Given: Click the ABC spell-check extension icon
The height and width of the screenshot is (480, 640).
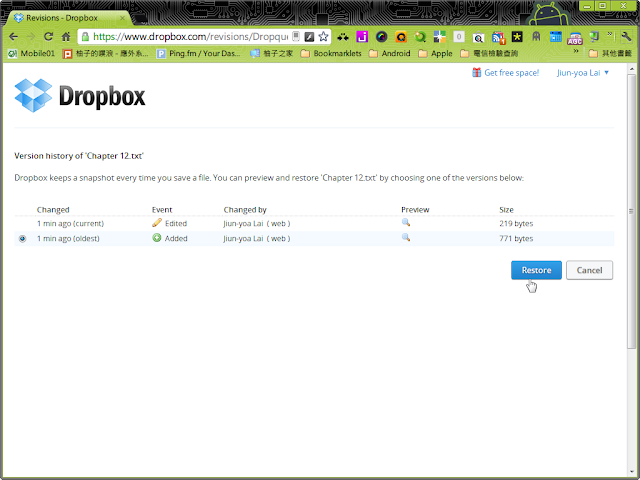Looking at the screenshot, I should [575, 38].
